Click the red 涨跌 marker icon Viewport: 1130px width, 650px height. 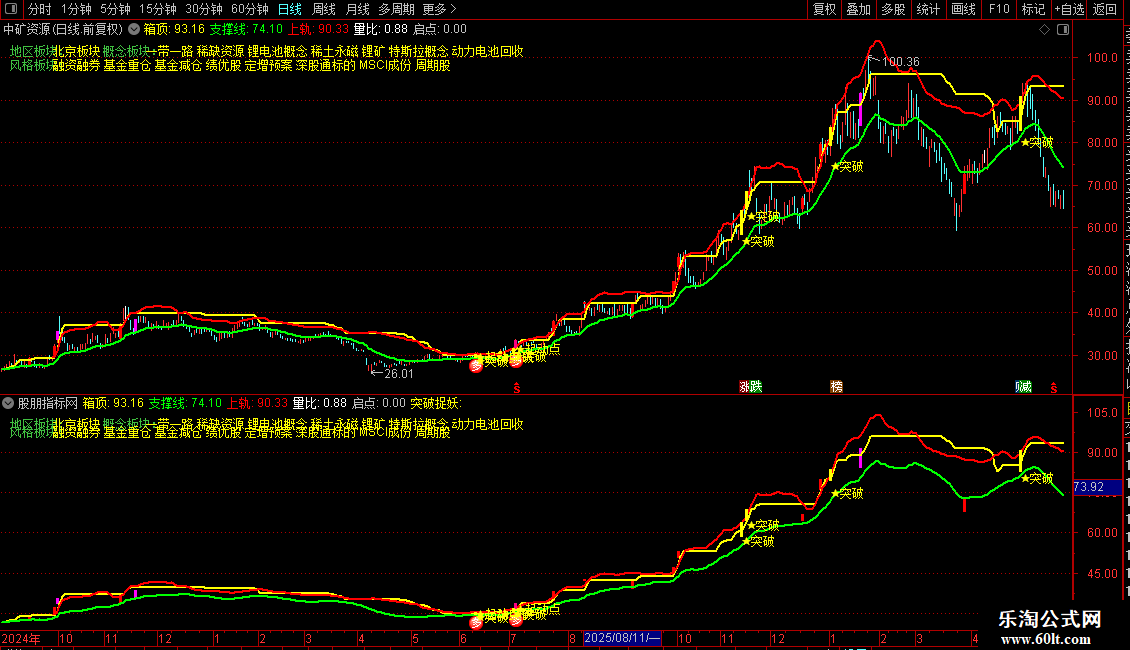coord(750,387)
